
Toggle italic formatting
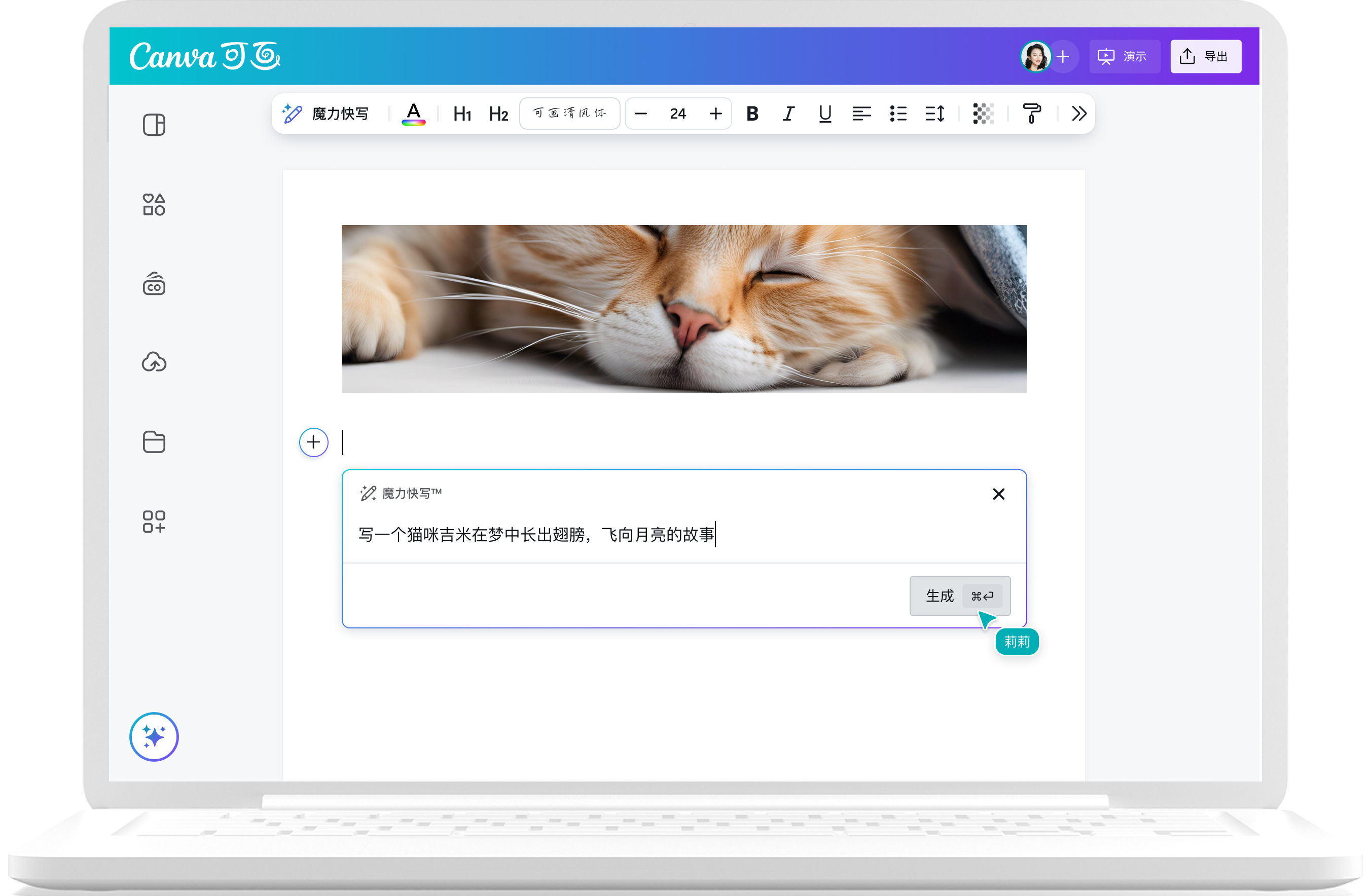click(x=788, y=114)
